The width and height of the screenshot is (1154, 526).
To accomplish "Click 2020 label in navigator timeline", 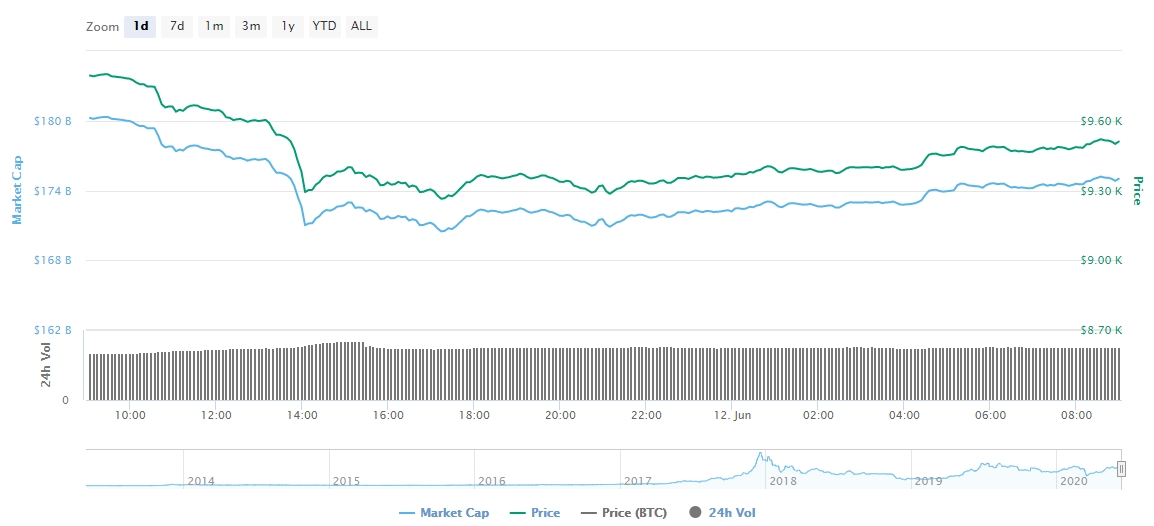I will [x=1073, y=481].
